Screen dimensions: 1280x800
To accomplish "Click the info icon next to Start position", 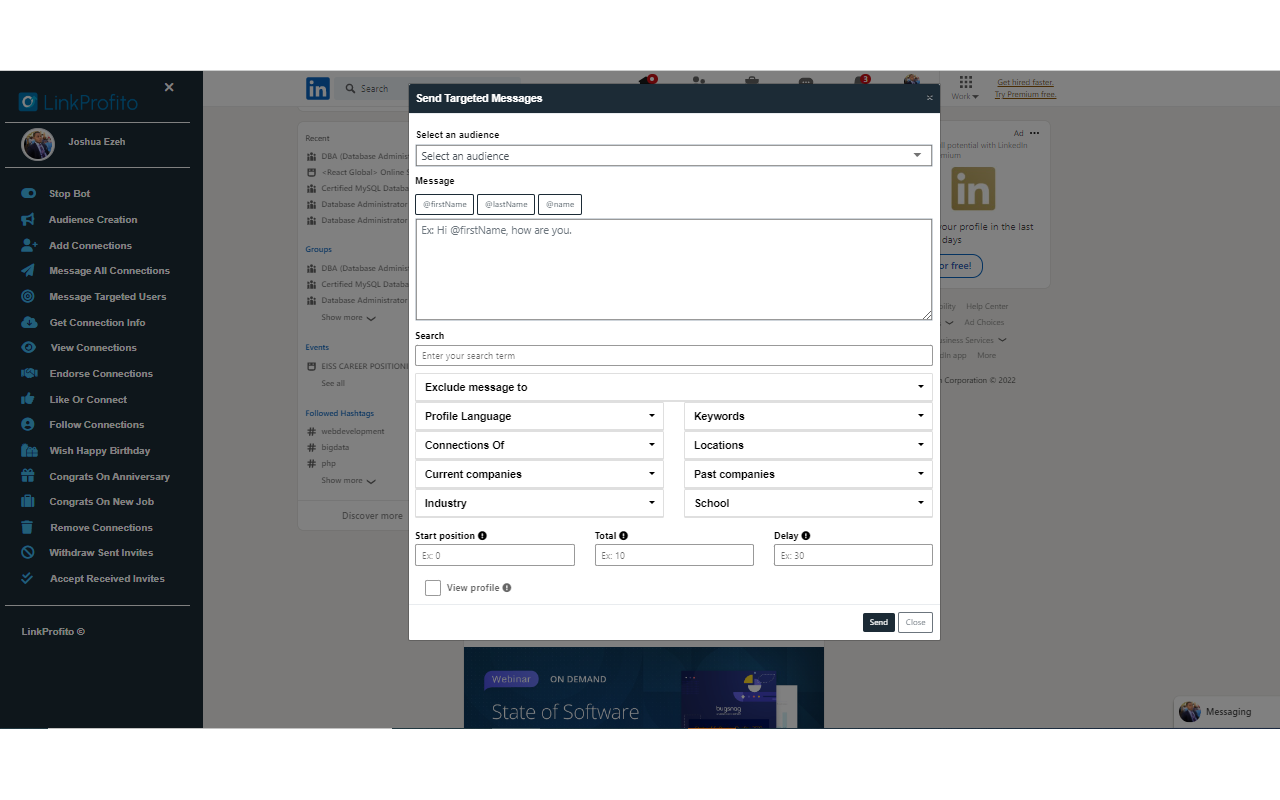I will [482, 536].
